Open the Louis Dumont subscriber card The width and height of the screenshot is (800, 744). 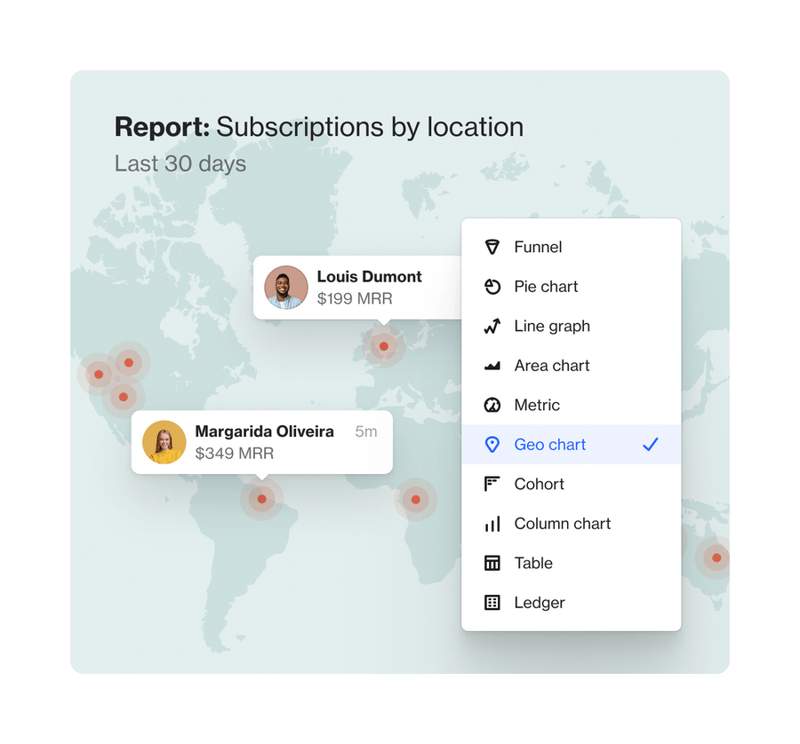[x=355, y=288]
